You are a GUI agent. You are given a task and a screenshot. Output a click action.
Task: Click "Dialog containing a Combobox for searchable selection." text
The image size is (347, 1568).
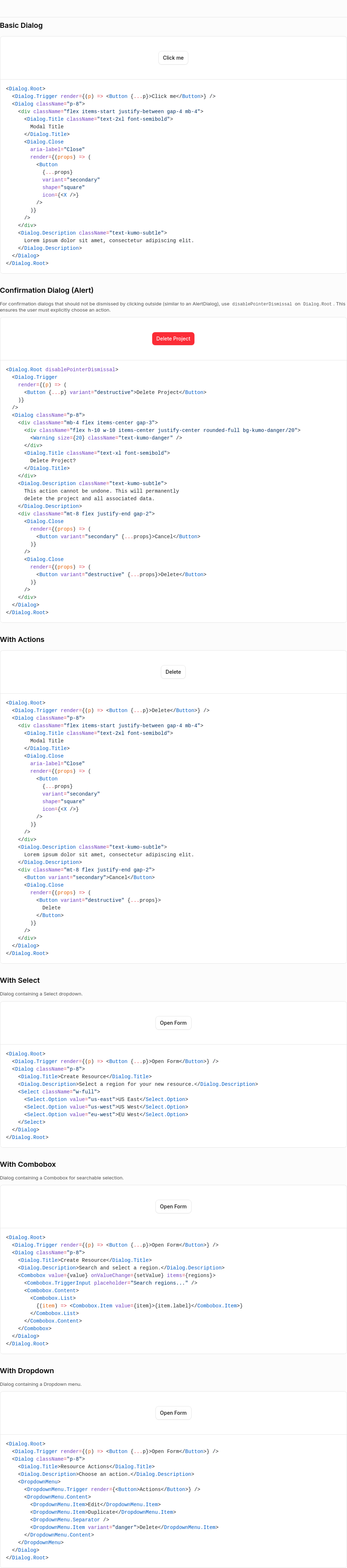tap(61, 1178)
